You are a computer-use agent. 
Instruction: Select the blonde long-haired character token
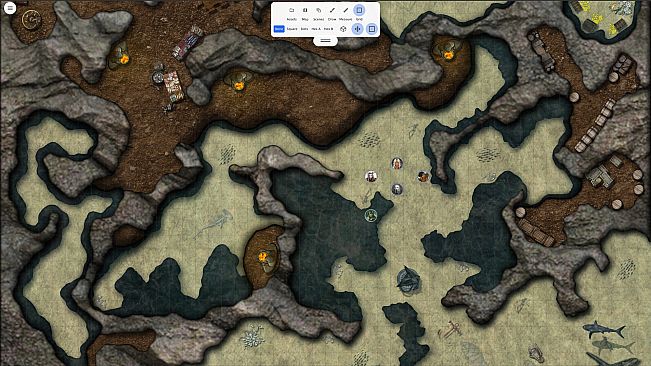[397, 164]
